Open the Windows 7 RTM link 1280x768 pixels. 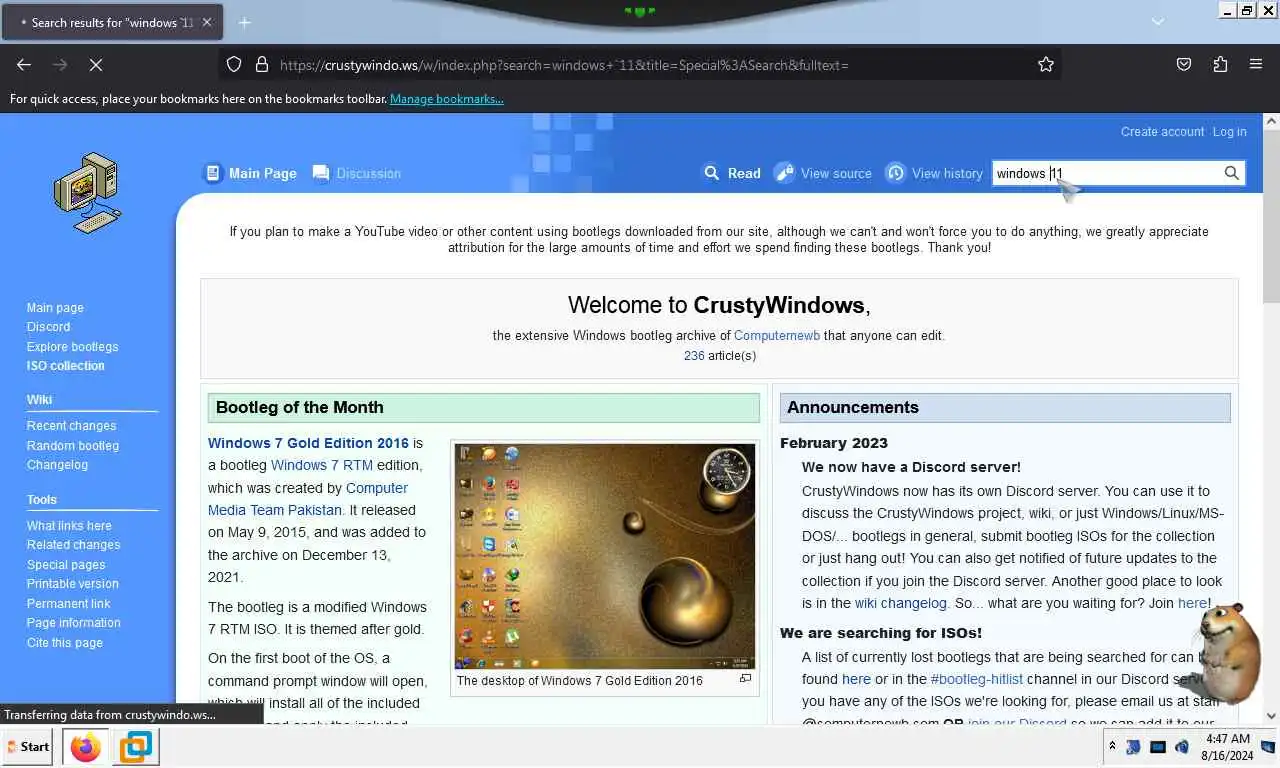(x=322, y=465)
